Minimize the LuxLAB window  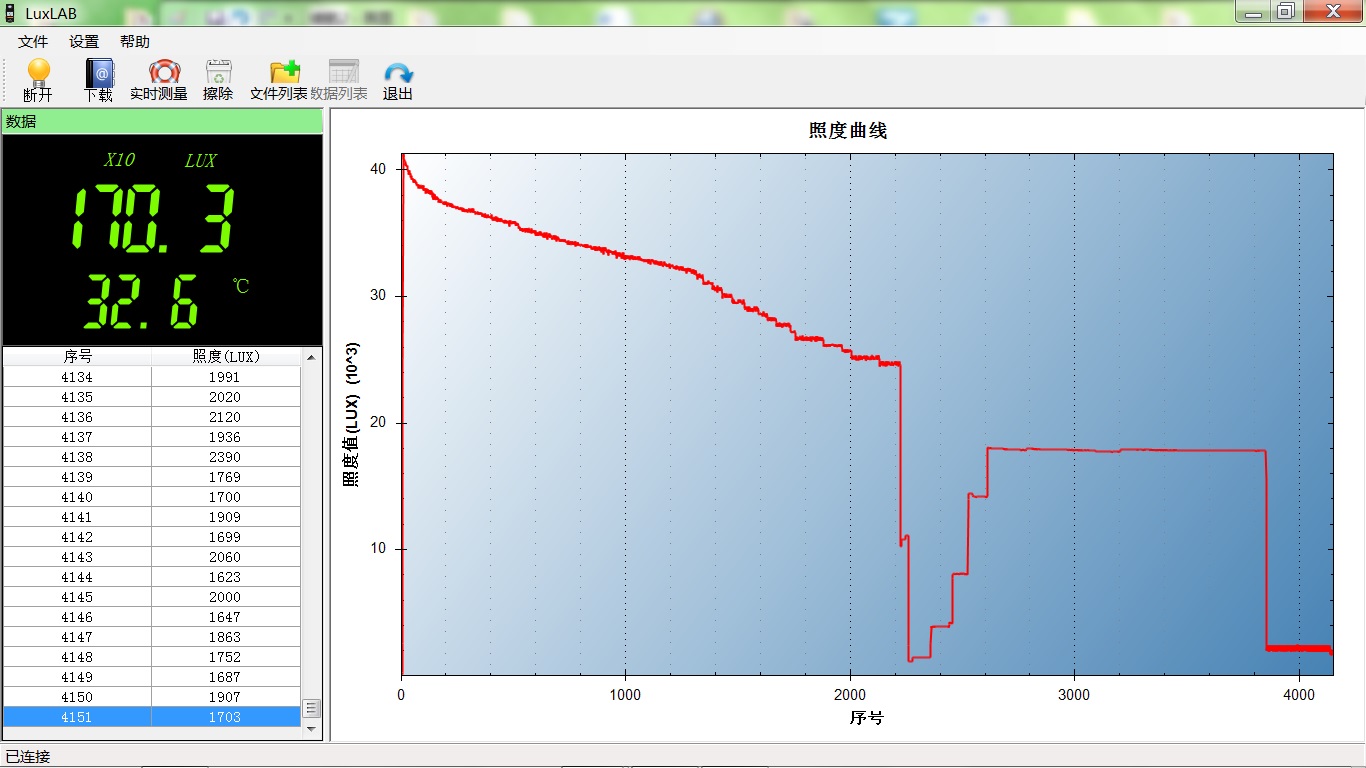1254,11
